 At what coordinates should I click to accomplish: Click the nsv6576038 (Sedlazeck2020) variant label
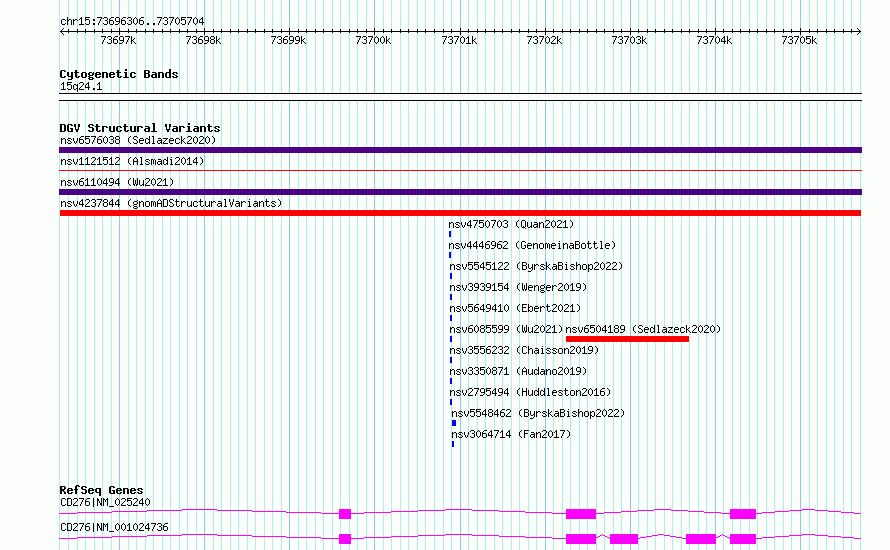138,140
